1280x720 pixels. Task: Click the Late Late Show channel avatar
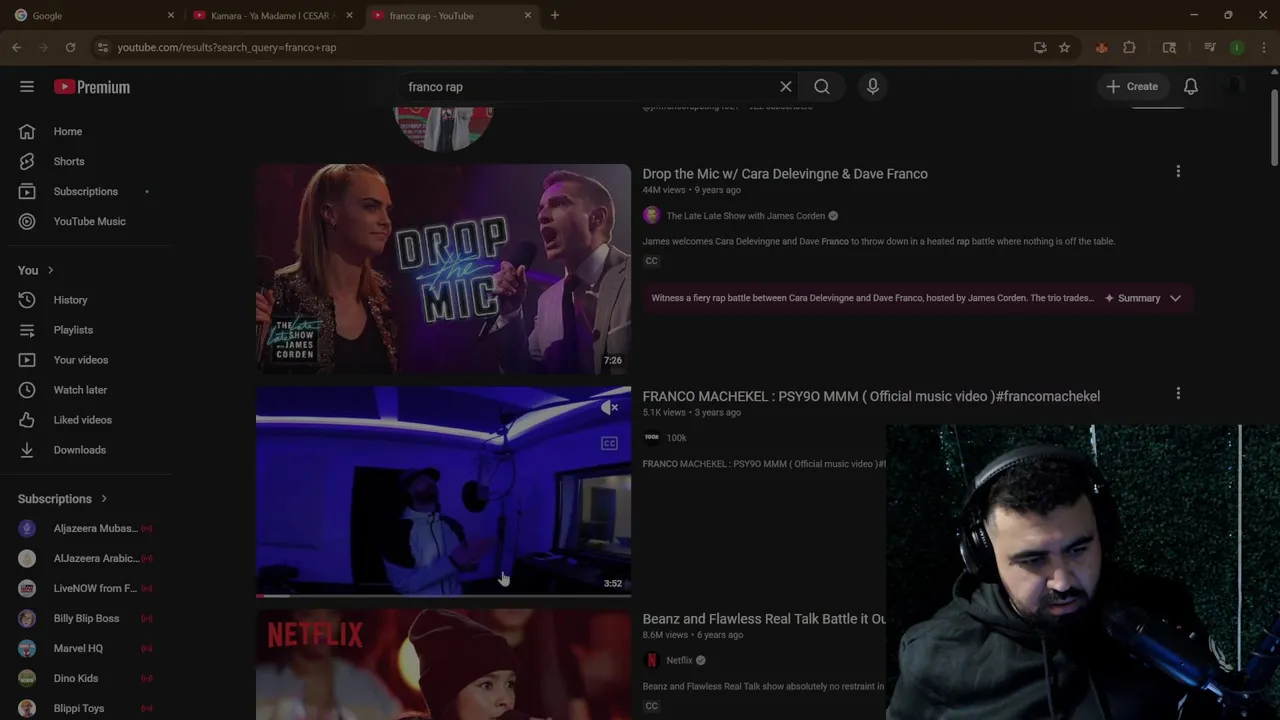click(x=652, y=215)
